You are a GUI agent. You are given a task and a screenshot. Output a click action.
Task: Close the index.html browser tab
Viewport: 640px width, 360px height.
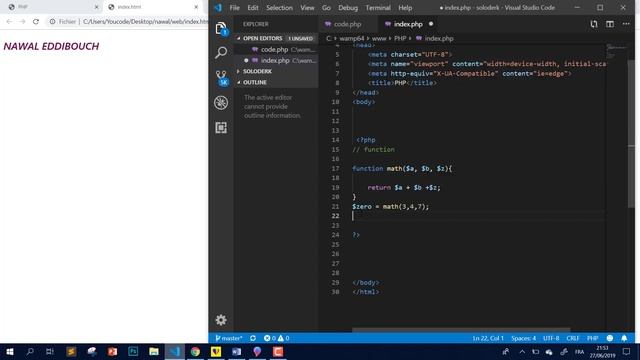tap(196, 7)
